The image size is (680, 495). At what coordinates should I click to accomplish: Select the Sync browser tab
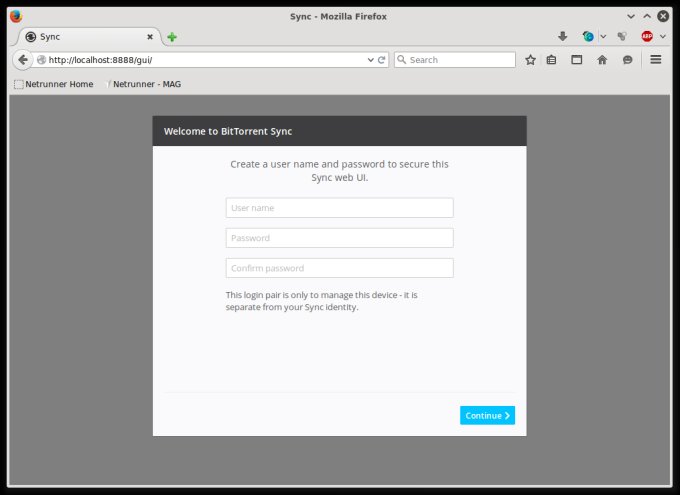pos(87,37)
